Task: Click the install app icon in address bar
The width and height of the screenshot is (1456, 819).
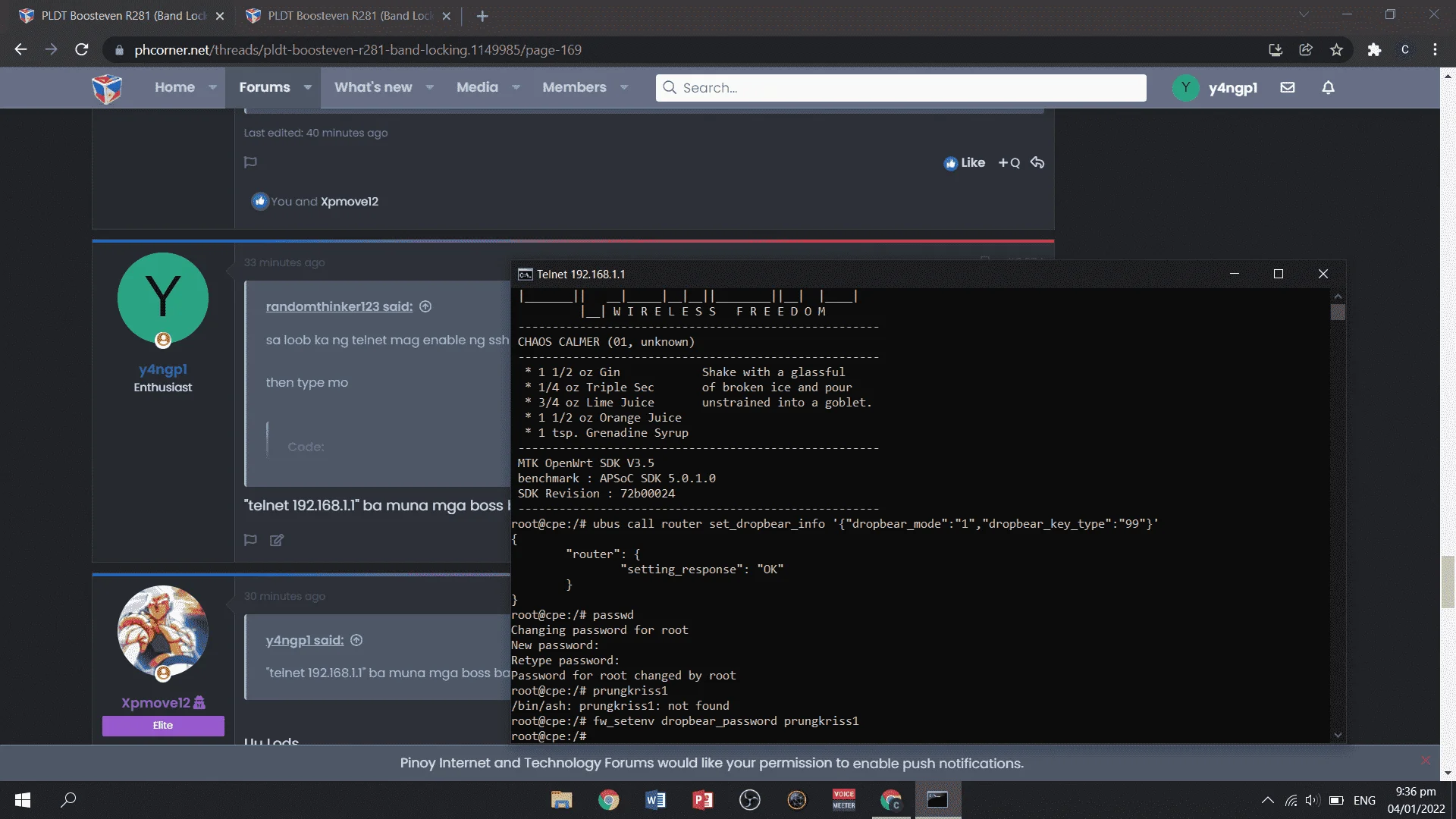Action: pos(1276,50)
